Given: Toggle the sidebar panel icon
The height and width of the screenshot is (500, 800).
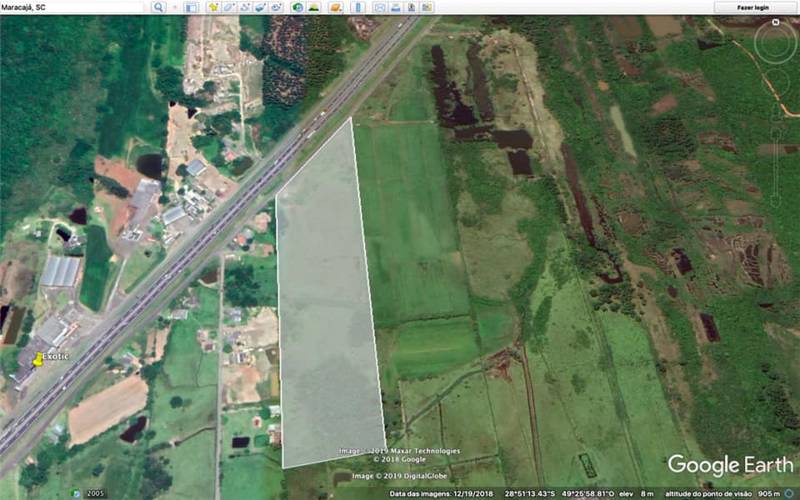Looking at the screenshot, I should (192, 7).
